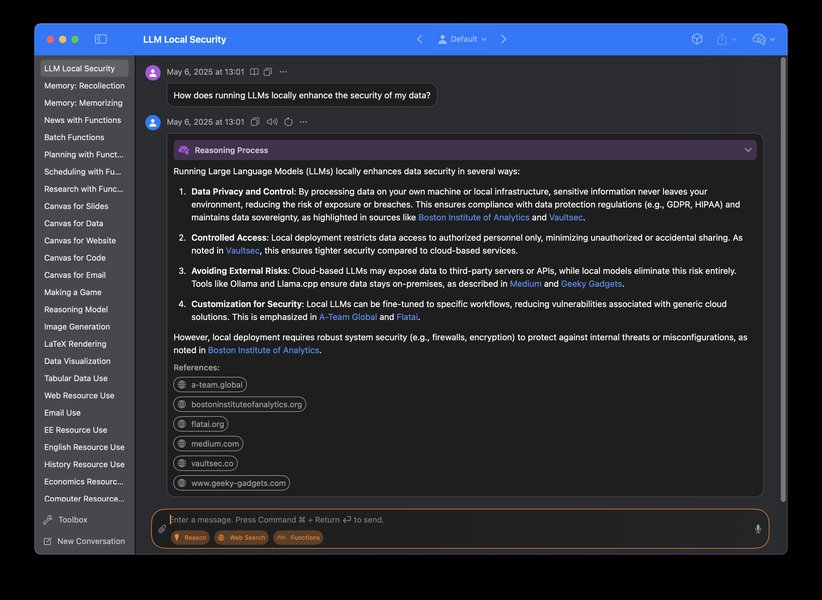Open Boston Institute of Analytics link in last paragraph
The width and height of the screenshot is (822, 600).
264,351
